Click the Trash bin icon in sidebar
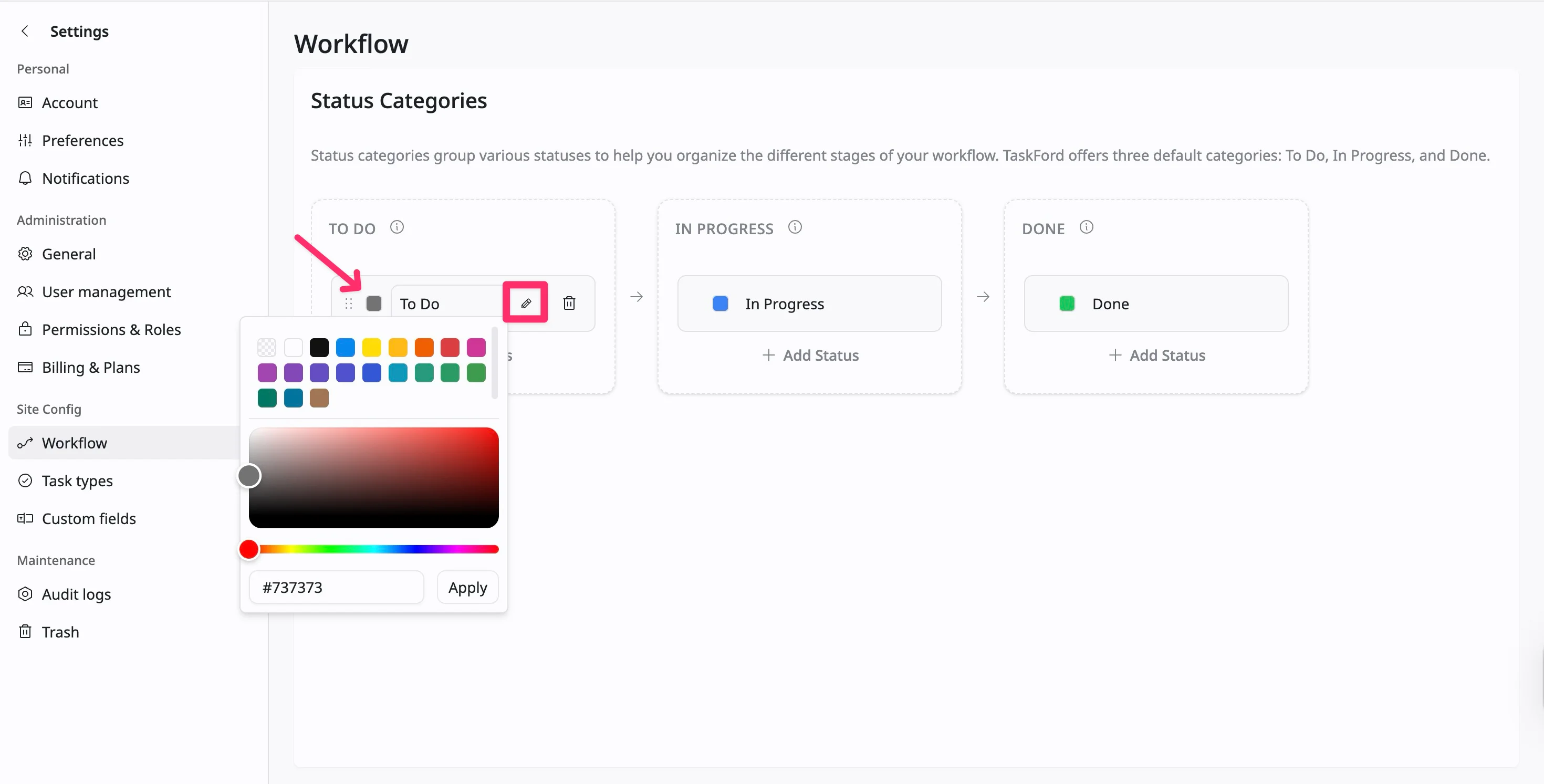This screenshot has width=1544, height=784. point(25,632)
